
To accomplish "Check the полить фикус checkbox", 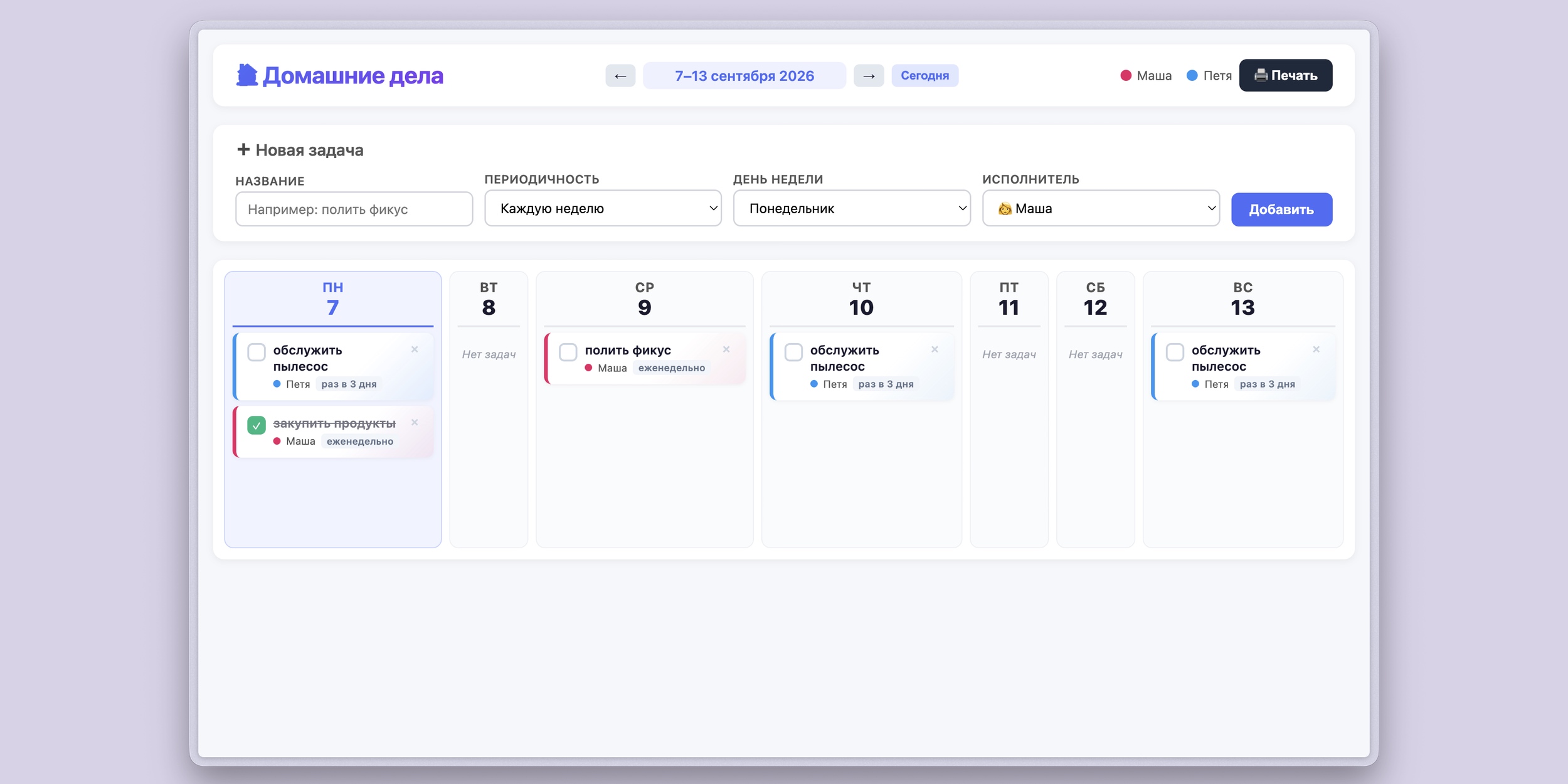I will coord(568,352).
